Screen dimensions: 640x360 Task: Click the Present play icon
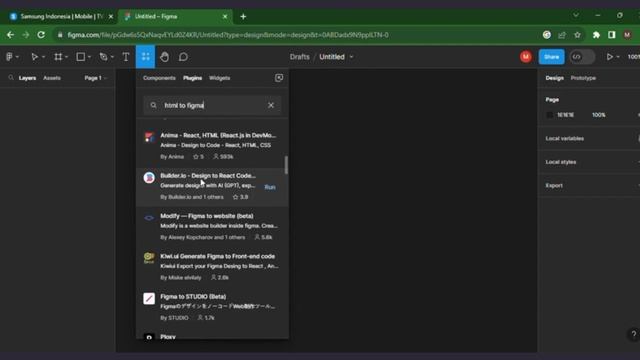point(609,57)
